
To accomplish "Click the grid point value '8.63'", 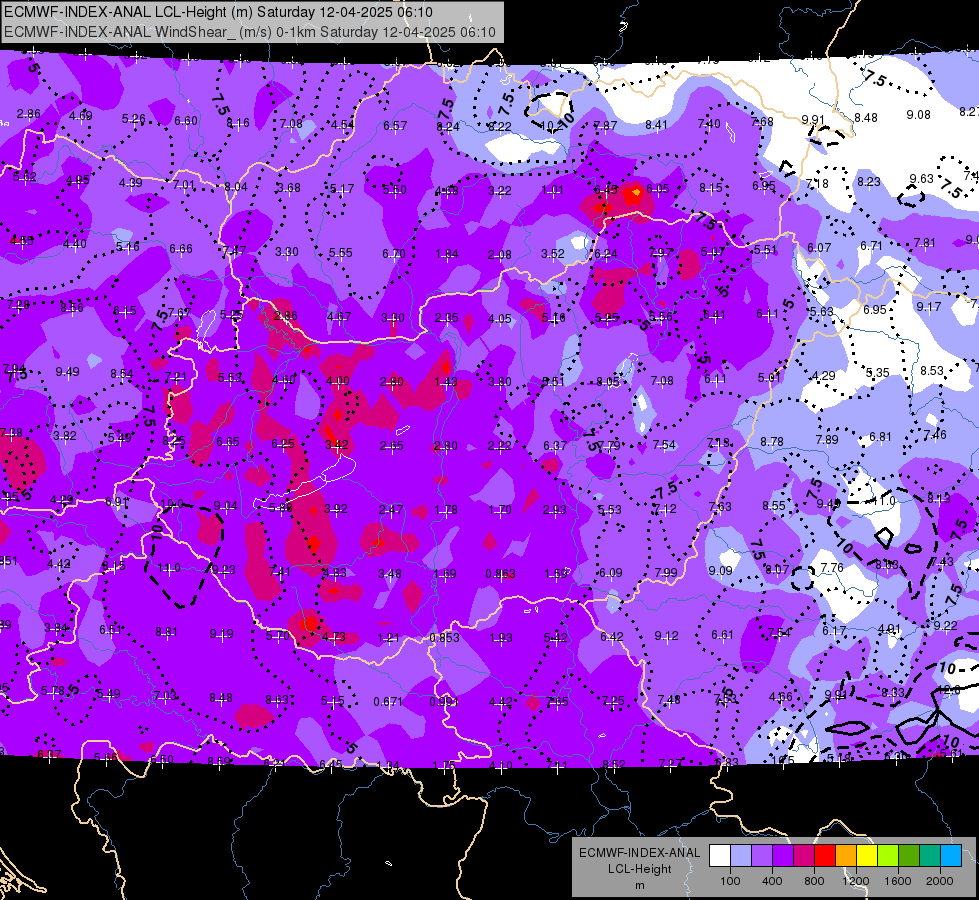I will coord(277,700).
